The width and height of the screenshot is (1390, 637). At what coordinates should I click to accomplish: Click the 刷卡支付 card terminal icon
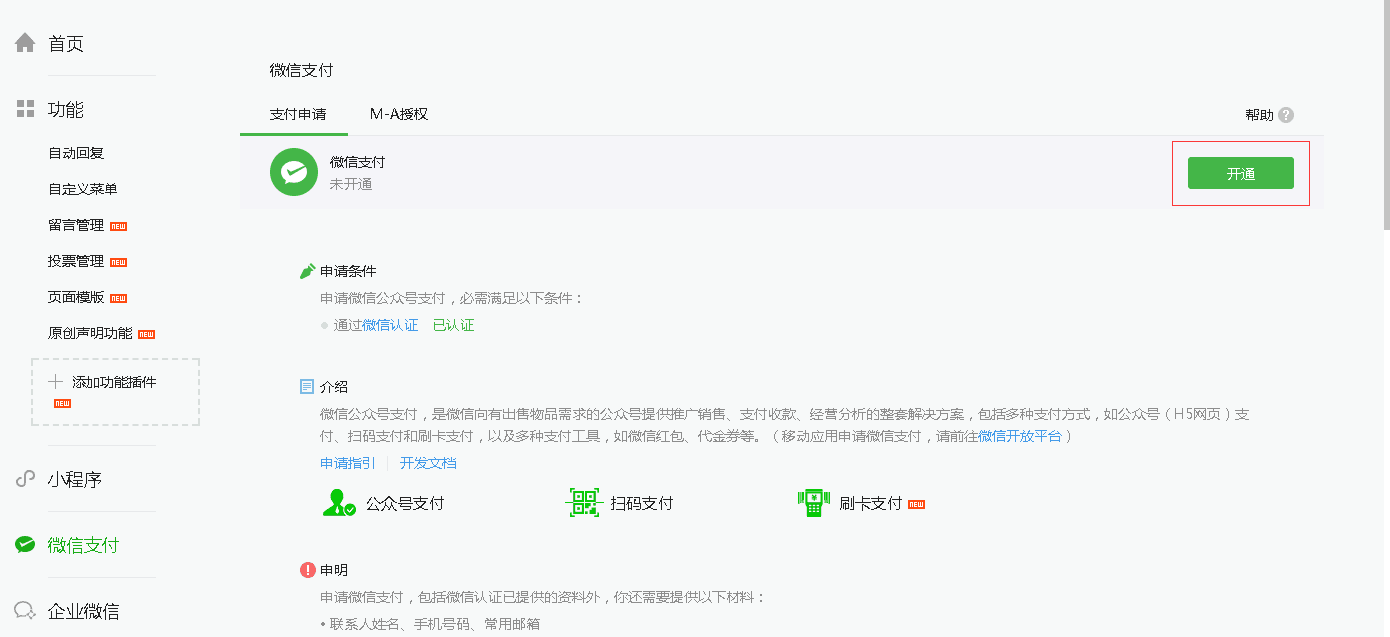pyautogui.click(x=814, y=503)
